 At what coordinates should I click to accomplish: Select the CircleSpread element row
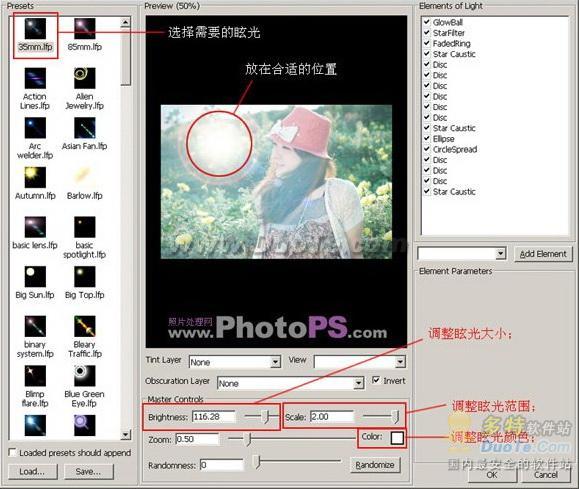tap(455, 149)
